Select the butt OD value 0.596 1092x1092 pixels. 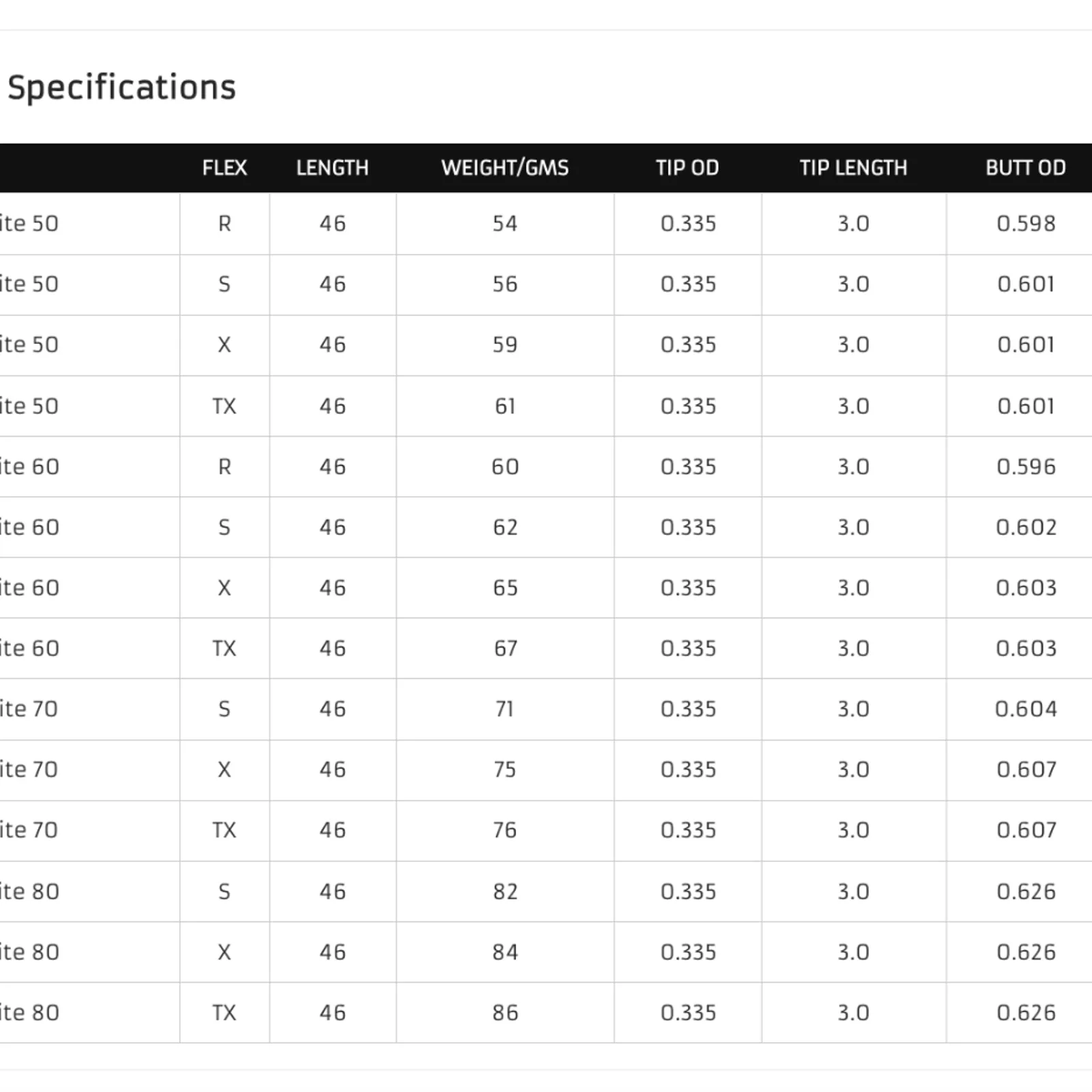1026,467
